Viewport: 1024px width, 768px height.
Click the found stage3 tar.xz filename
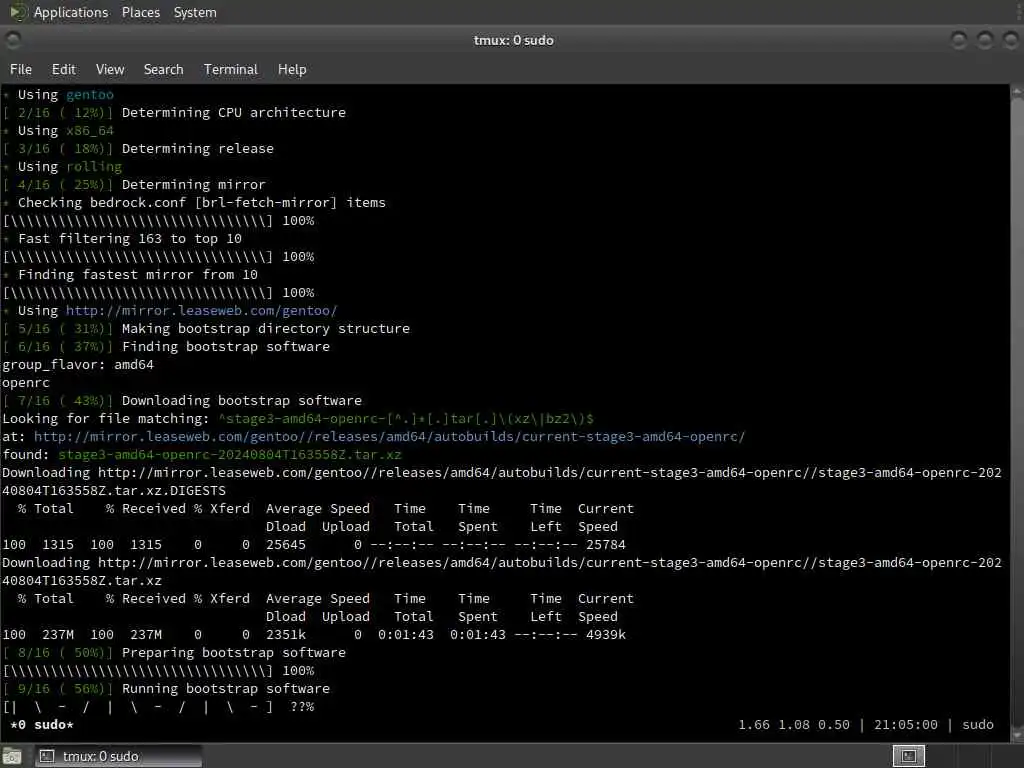(230, 455)
